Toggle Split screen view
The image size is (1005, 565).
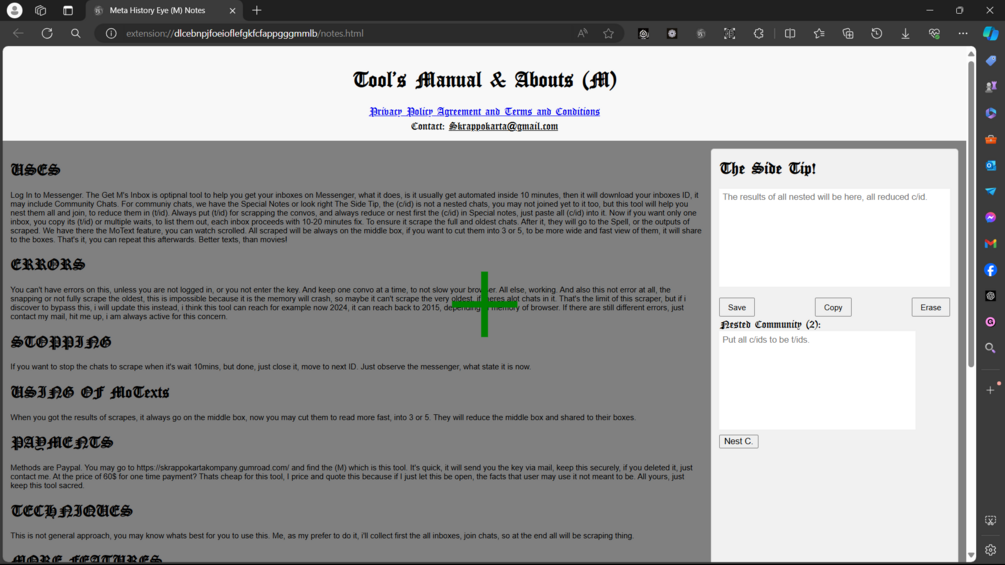click(790, 33)
